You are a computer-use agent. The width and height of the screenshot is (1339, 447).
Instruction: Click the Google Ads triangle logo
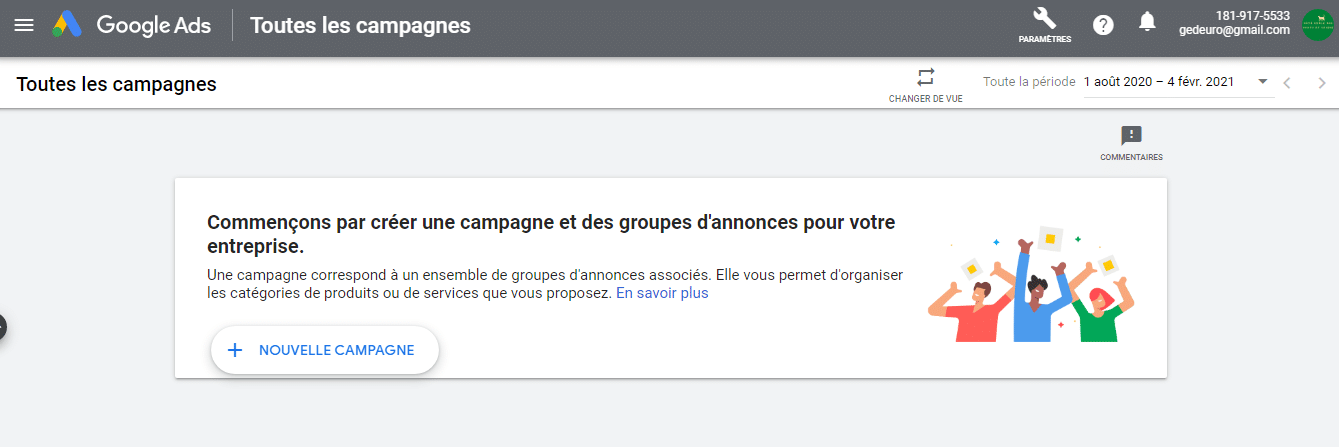coord(67,25)
